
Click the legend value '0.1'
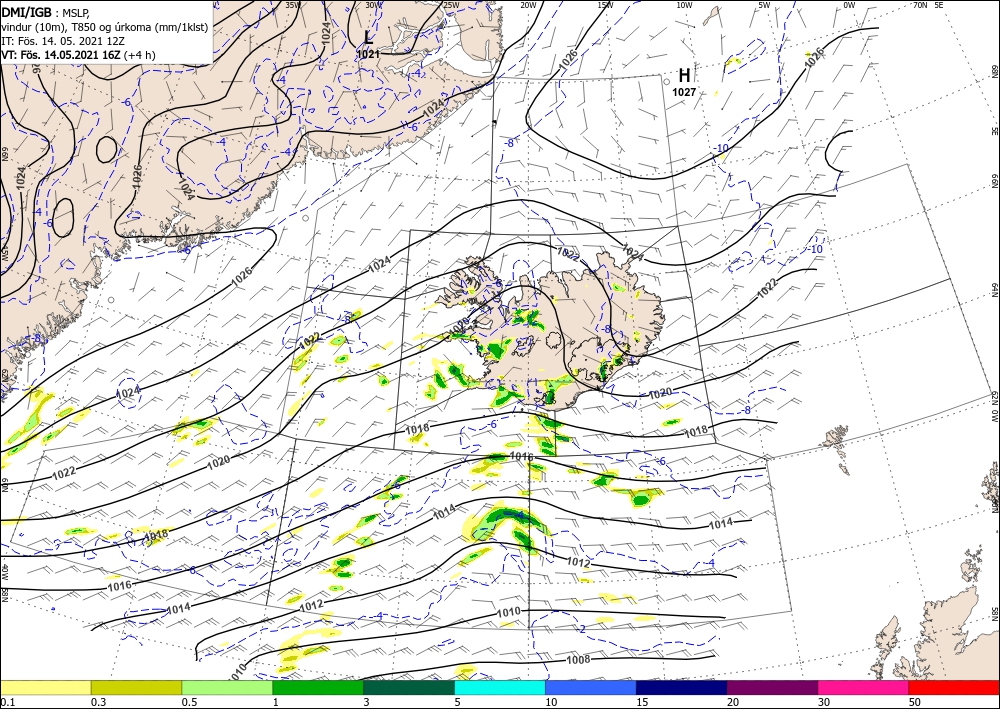point(7,702)
